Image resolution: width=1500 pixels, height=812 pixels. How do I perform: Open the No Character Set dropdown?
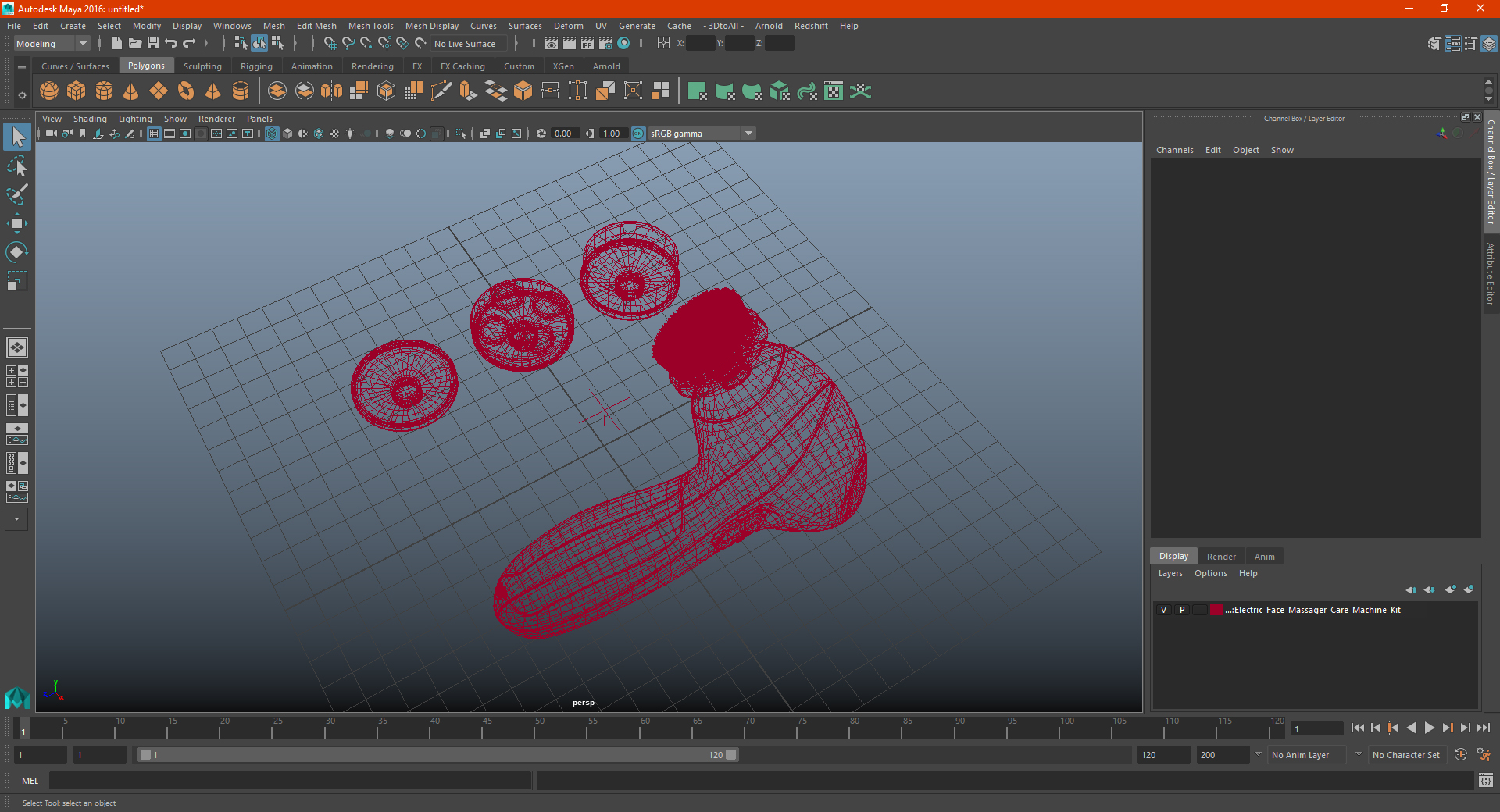tap(1407, 755)
